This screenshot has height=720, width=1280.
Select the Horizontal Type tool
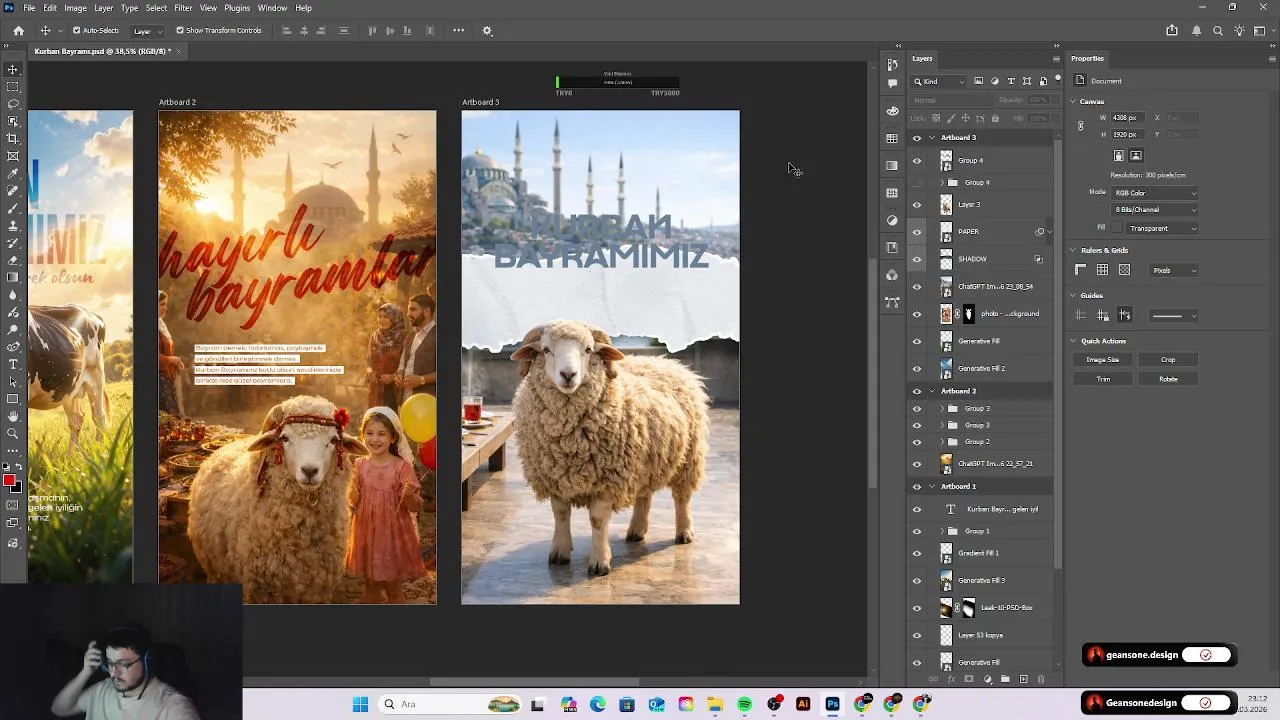13,364
